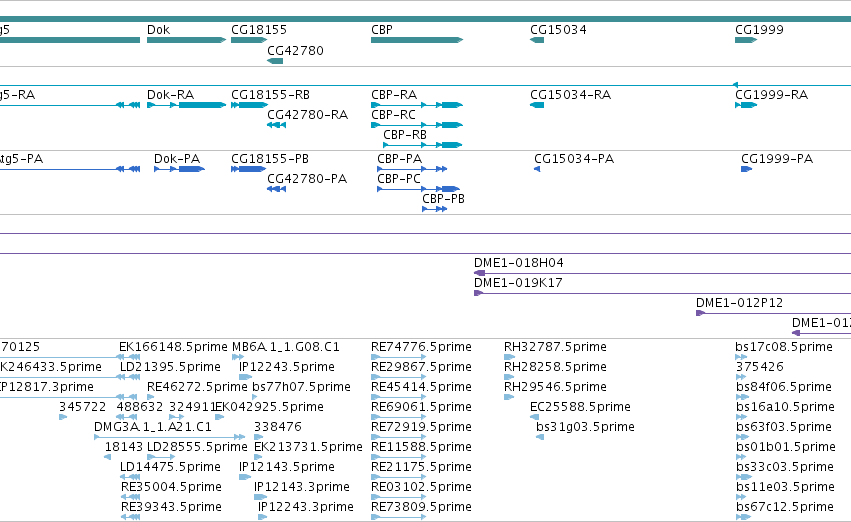Select EST LD14475.5prime

coord(170,467)
